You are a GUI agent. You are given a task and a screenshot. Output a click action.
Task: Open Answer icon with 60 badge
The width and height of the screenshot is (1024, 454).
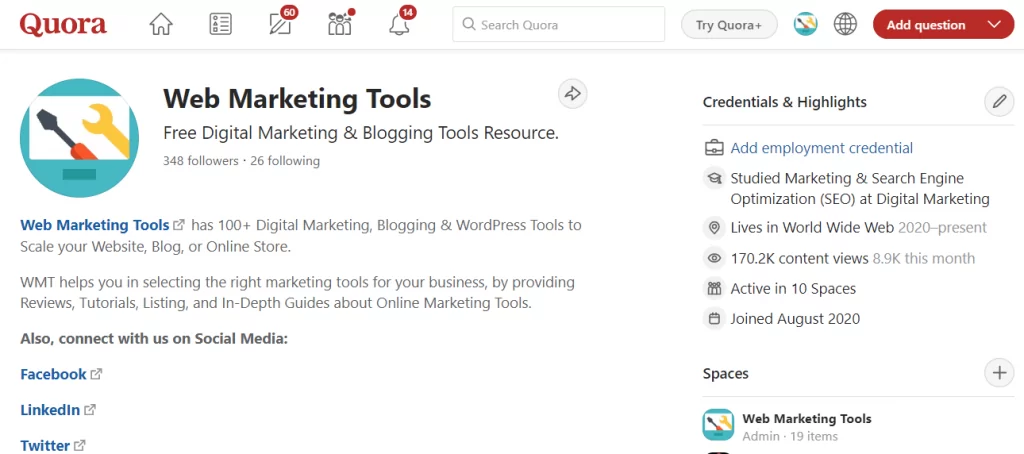pos(282,22)
